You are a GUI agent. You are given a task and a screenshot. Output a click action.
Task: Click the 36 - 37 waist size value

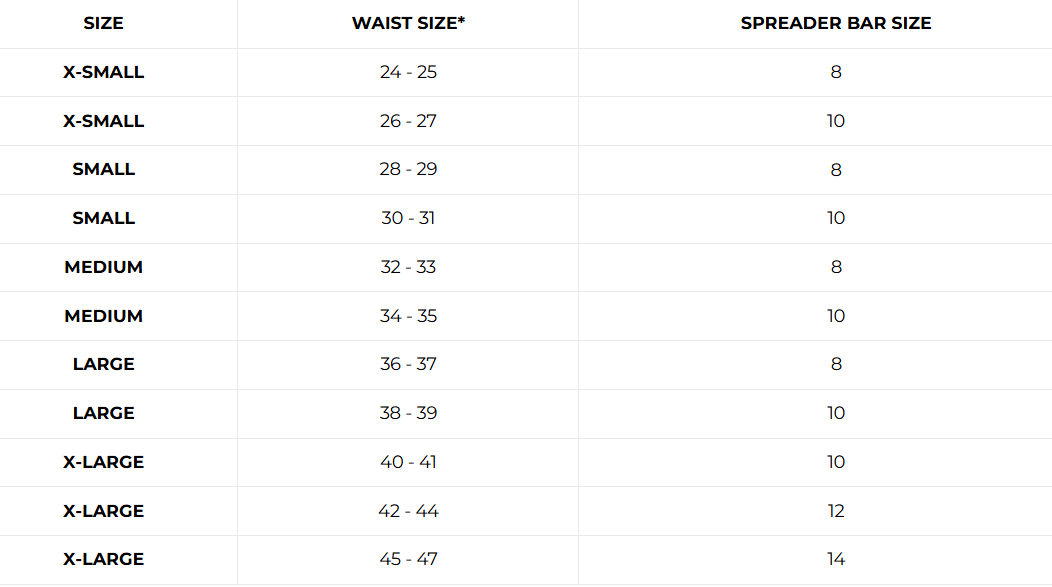click(408, 364)
